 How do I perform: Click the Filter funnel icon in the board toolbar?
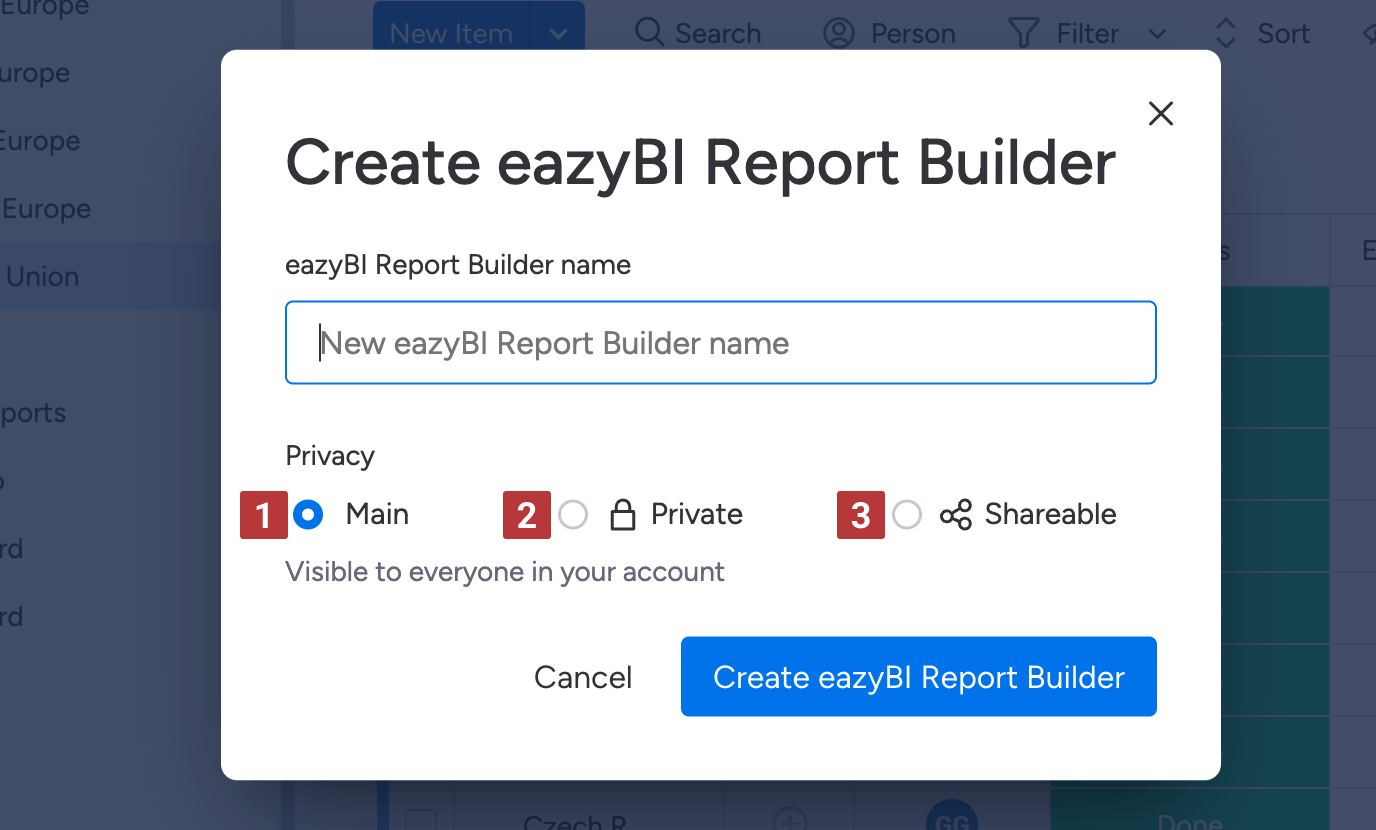tap(1024, 33)
